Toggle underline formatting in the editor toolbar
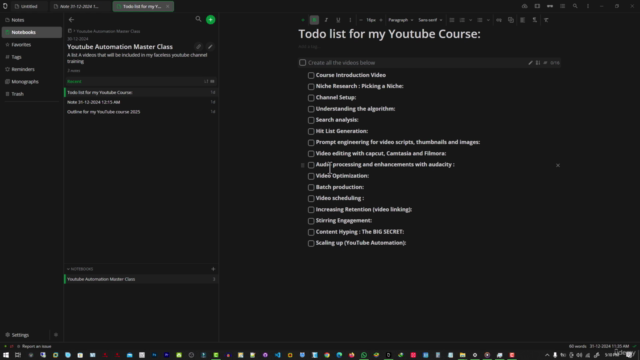The height and width of the screenshot is (360, 640). 338,20
